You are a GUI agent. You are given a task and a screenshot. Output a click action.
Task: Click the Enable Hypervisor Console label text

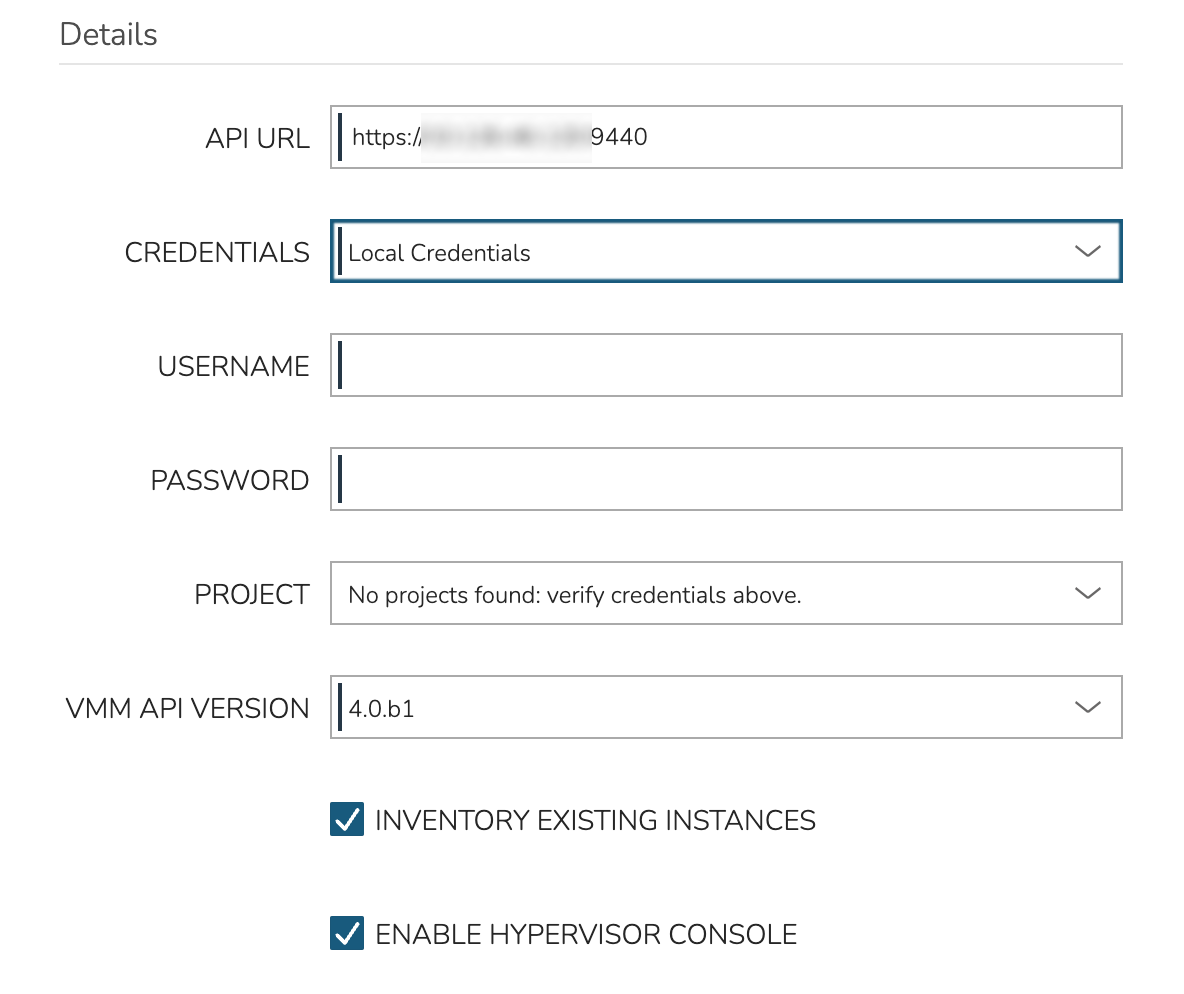(x=586, y=935)
